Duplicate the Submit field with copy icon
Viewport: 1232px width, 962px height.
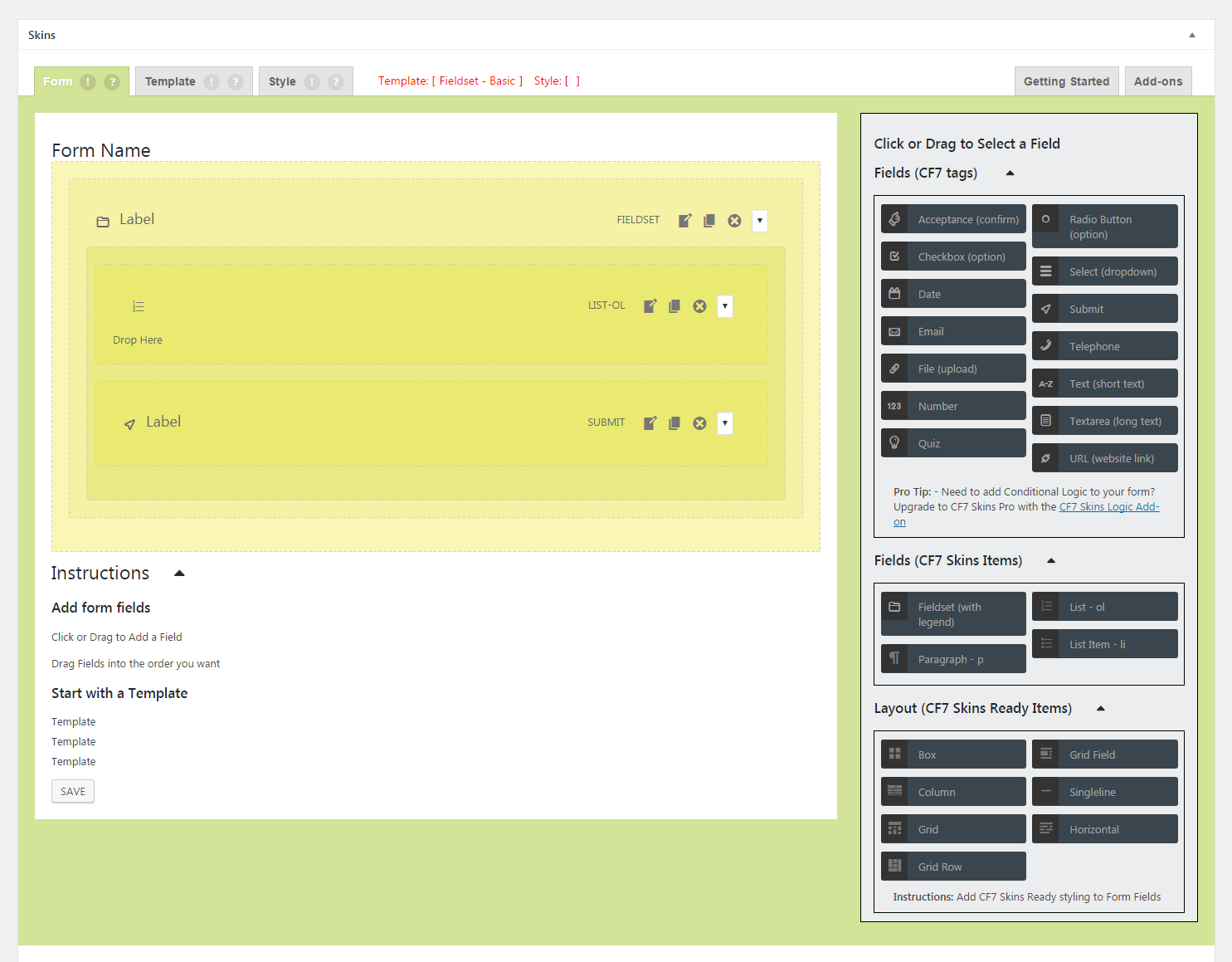(x=674, y=423)
